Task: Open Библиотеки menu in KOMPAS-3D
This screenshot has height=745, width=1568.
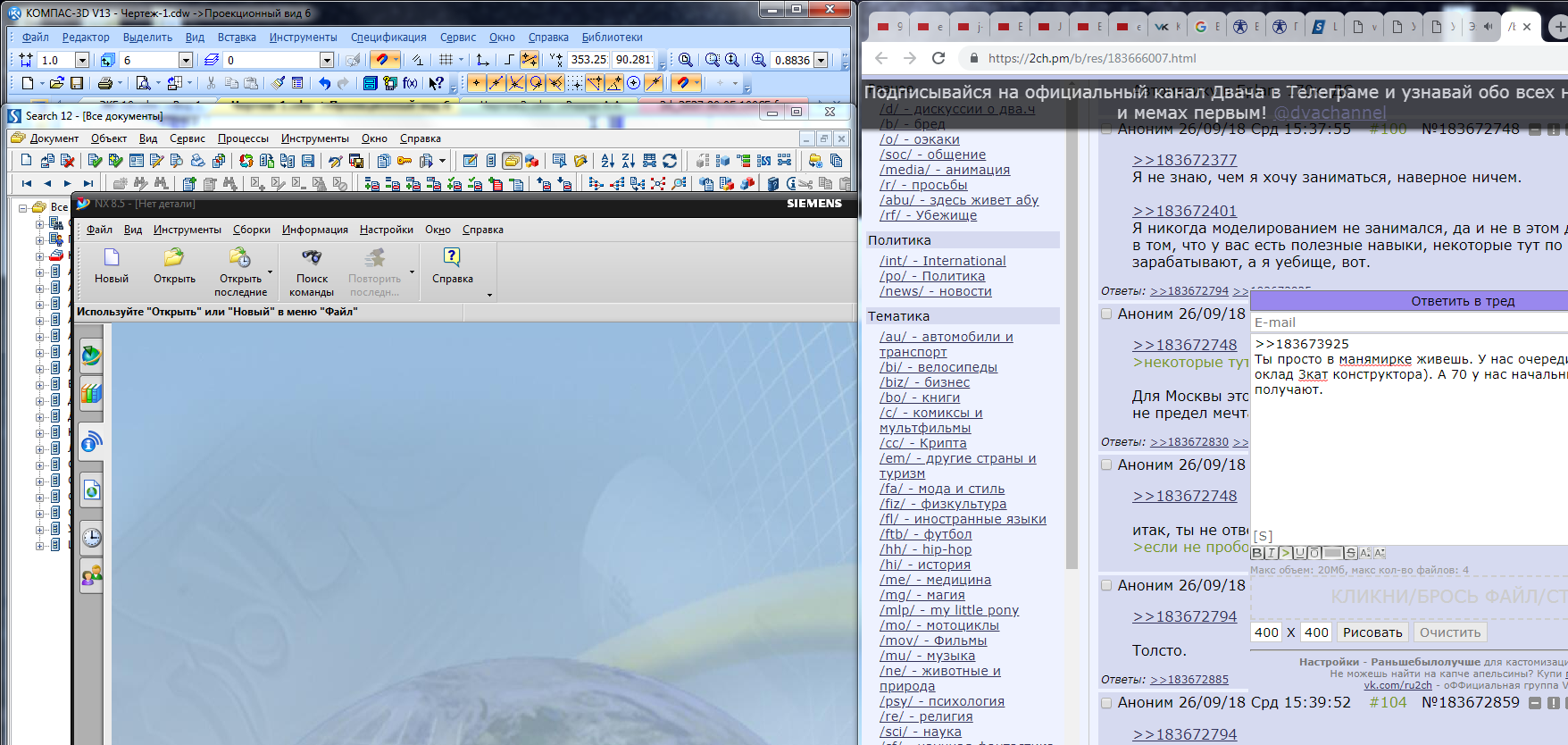Action: pos(613,38)
